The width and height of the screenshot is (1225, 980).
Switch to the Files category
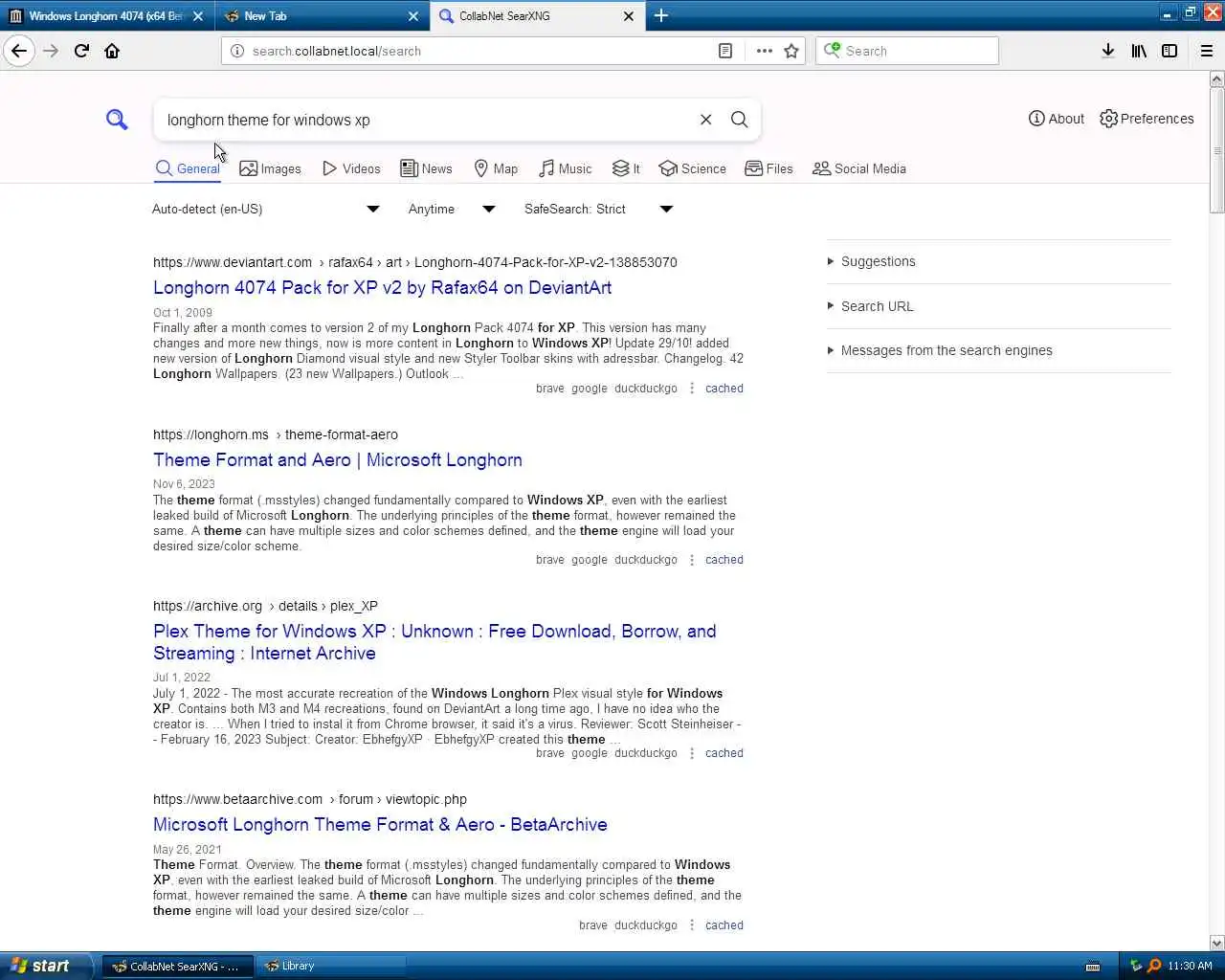(x=768, y=168)
